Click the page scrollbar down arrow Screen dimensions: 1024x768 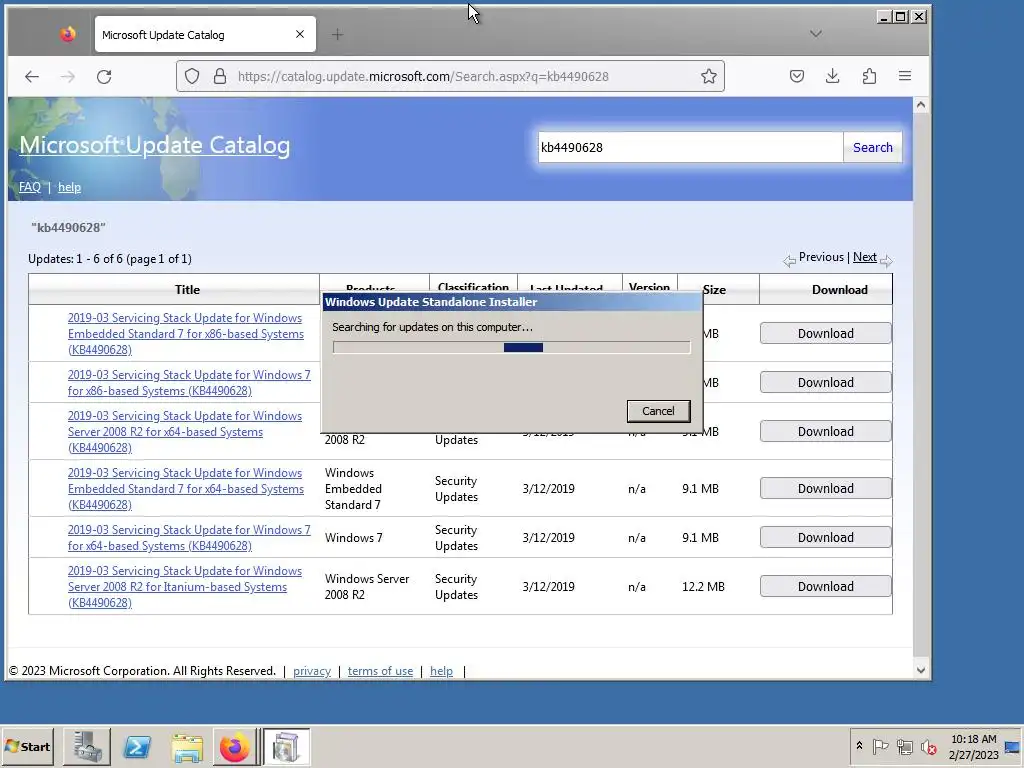pyautogui.click(x=921, y=669)
